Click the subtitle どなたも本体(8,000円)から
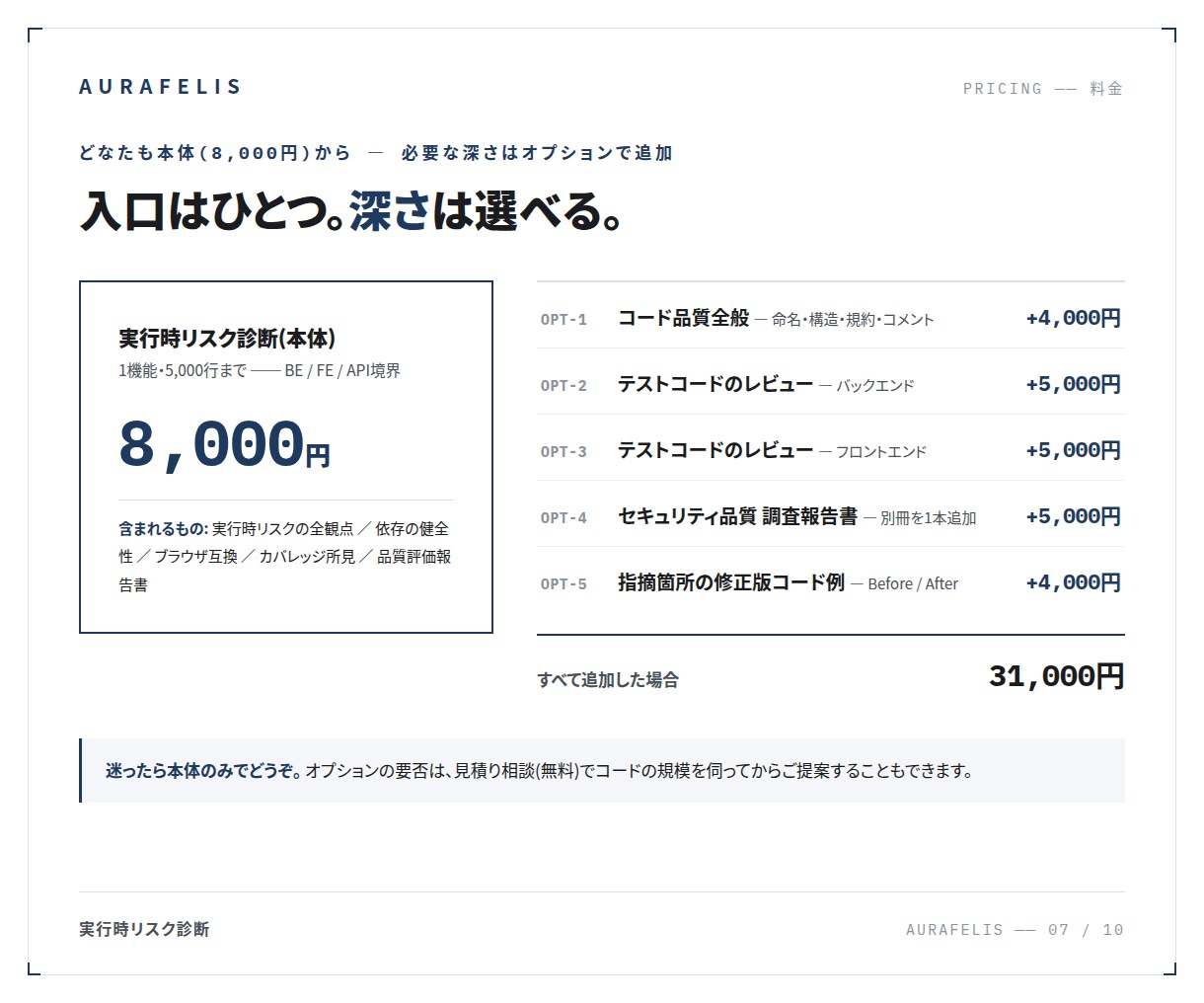 [x=215, y=153]
